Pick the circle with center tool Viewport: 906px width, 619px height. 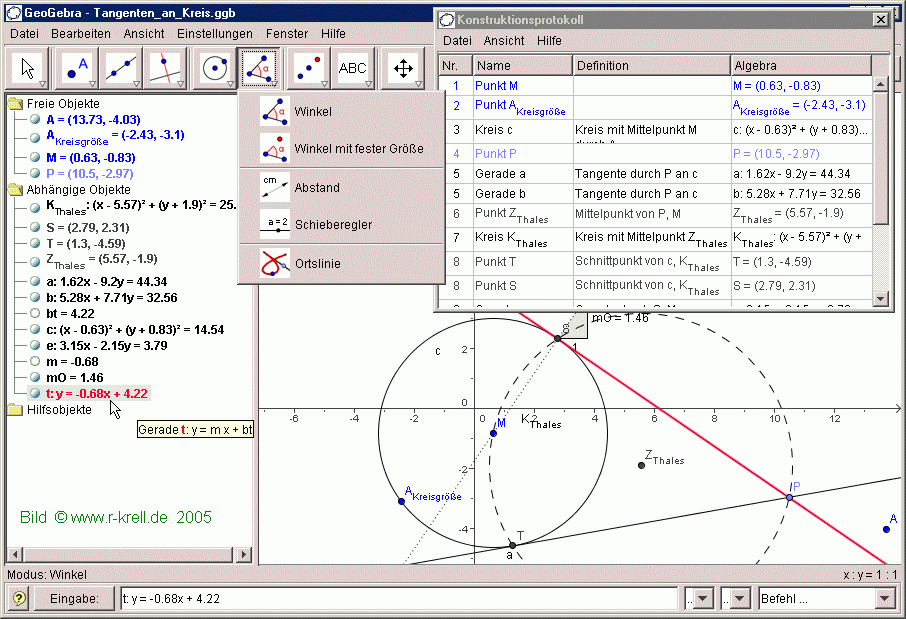pyautogui.click(x=214, y=67)
